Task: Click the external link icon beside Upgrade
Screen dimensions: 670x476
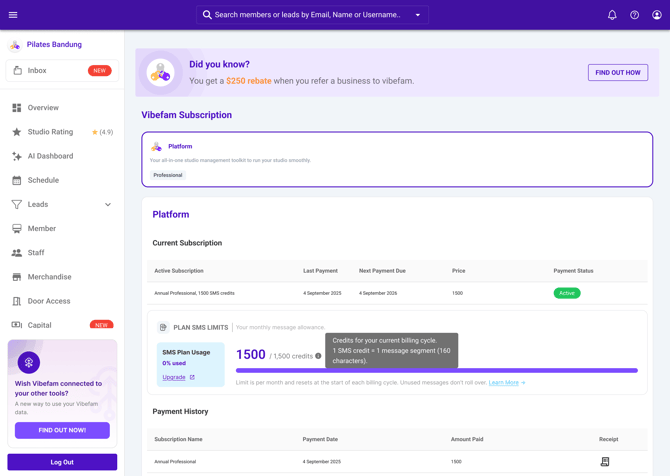Action: (192, 377)
